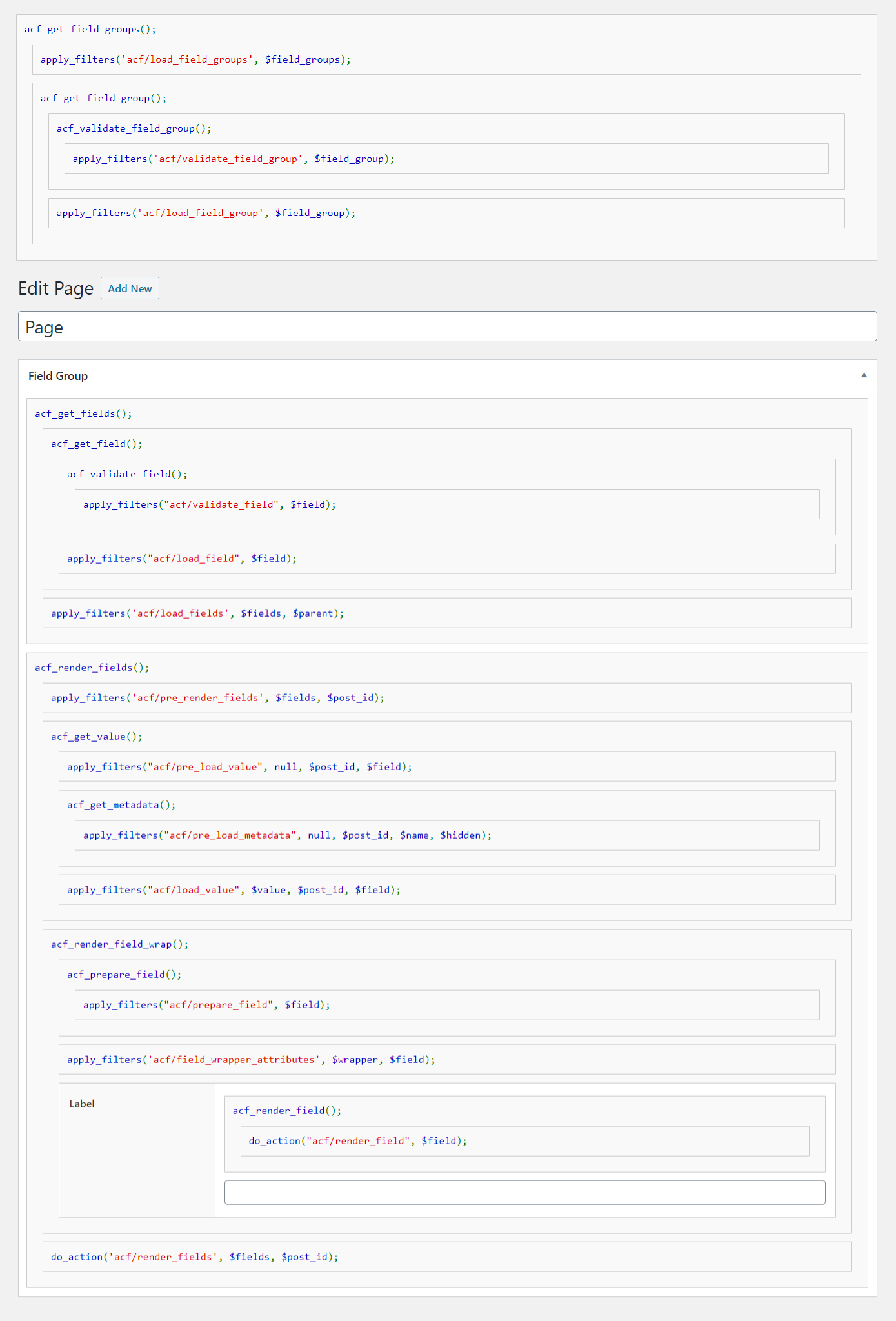Click the acf_validate_field_group(); text
Viewport: 896px width, 1321px height.
click(134, 129)
